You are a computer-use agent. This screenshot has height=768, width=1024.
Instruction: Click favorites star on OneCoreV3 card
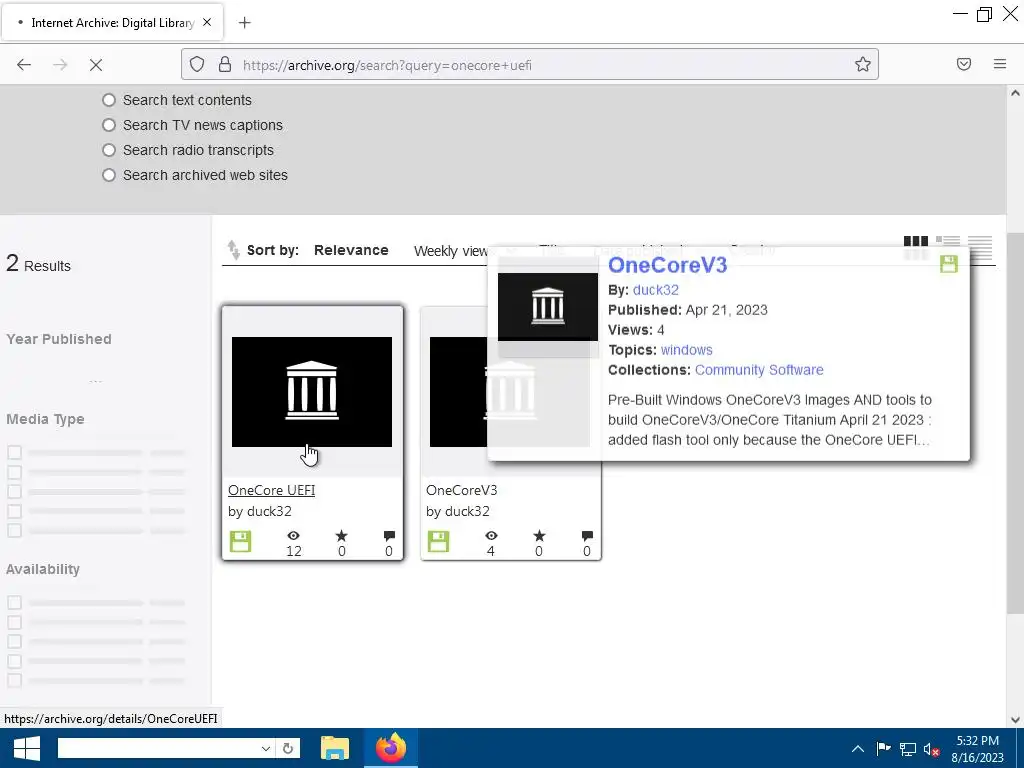539,536
